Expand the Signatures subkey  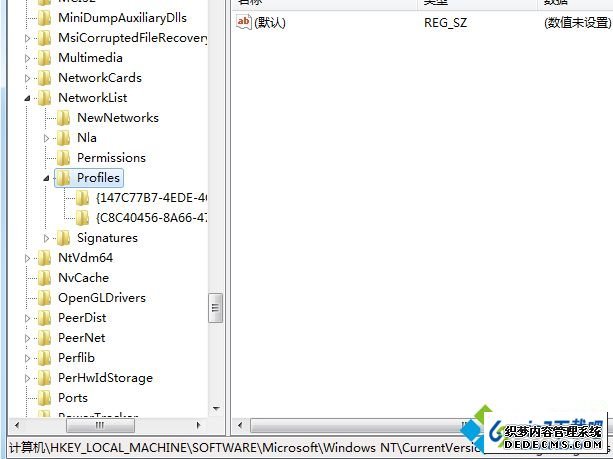pyautogui.click(x=47, y=238)
